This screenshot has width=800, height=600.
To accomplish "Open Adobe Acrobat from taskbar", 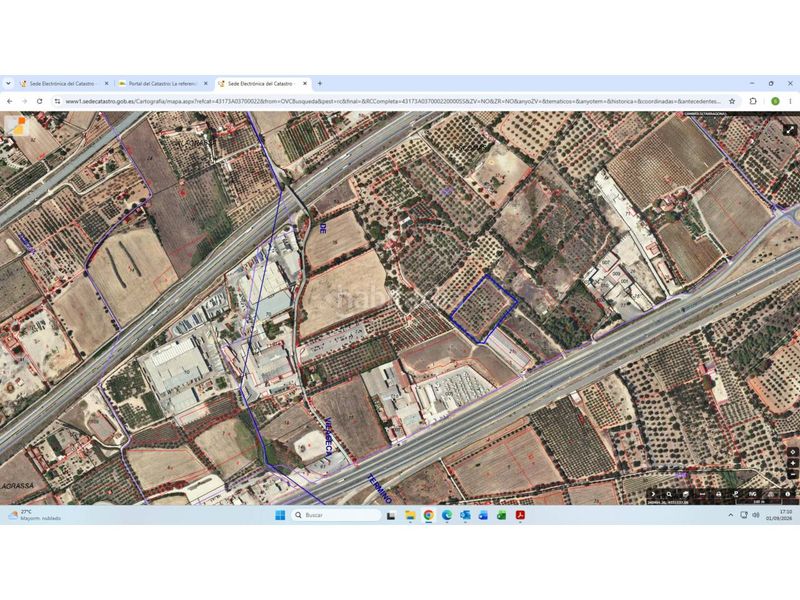I will coord(520,515).
